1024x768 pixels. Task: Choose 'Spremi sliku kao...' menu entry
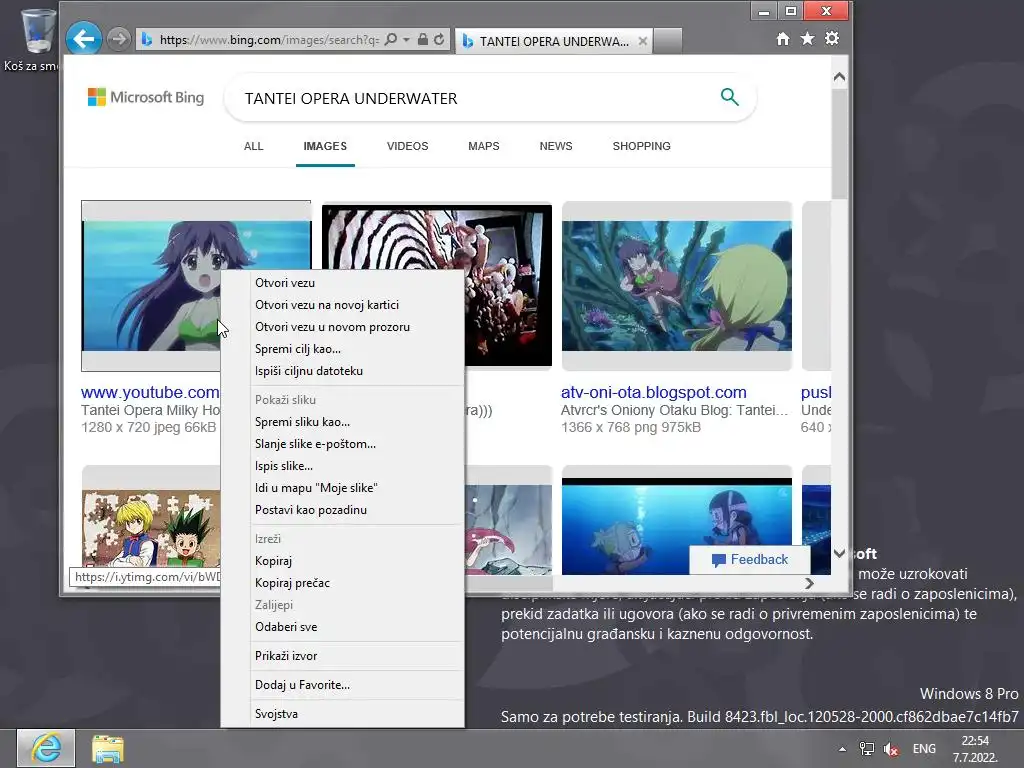pos(342,422)
